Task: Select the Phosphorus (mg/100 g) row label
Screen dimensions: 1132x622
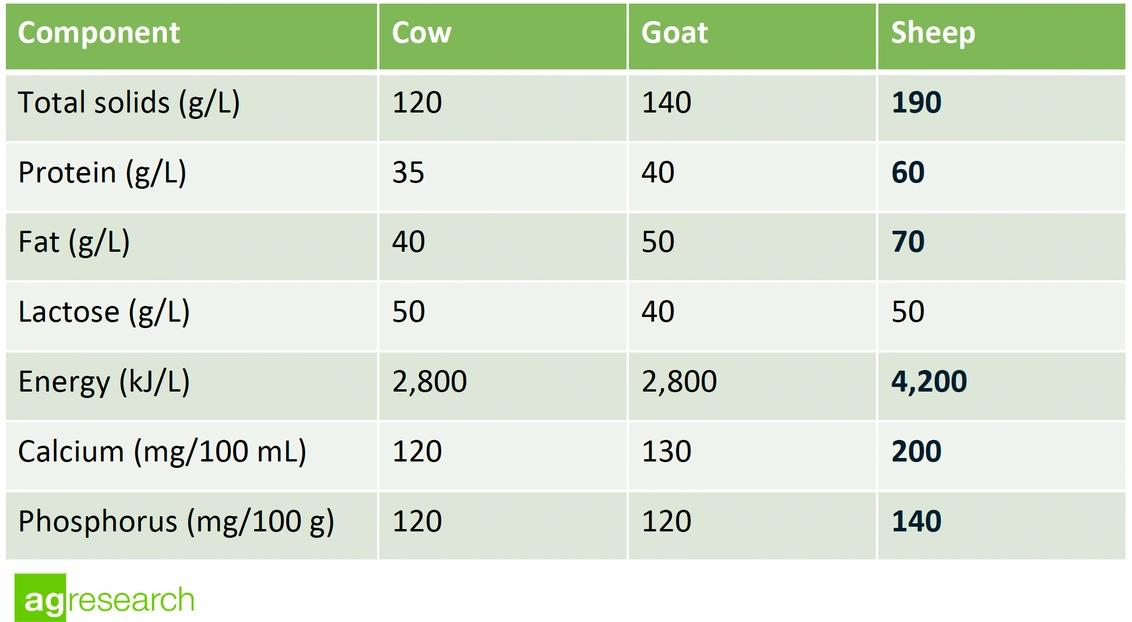Action: [176, 521]
